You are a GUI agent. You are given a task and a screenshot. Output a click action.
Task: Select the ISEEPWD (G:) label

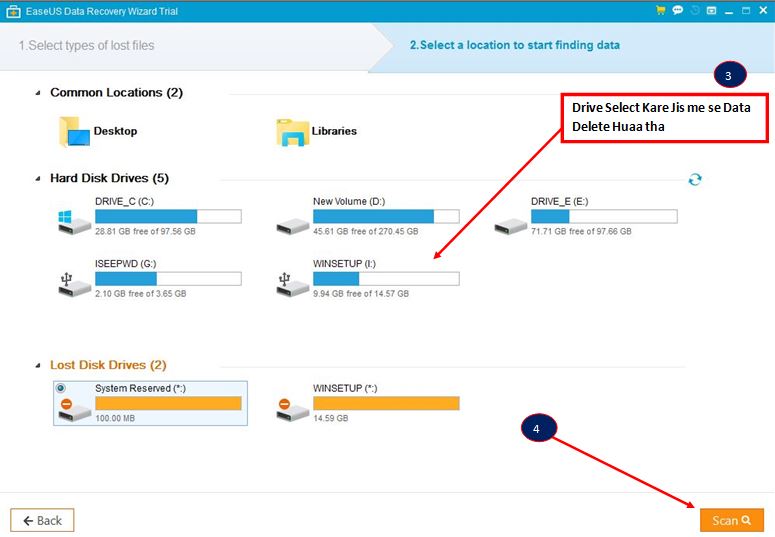(x=126, y=264)
